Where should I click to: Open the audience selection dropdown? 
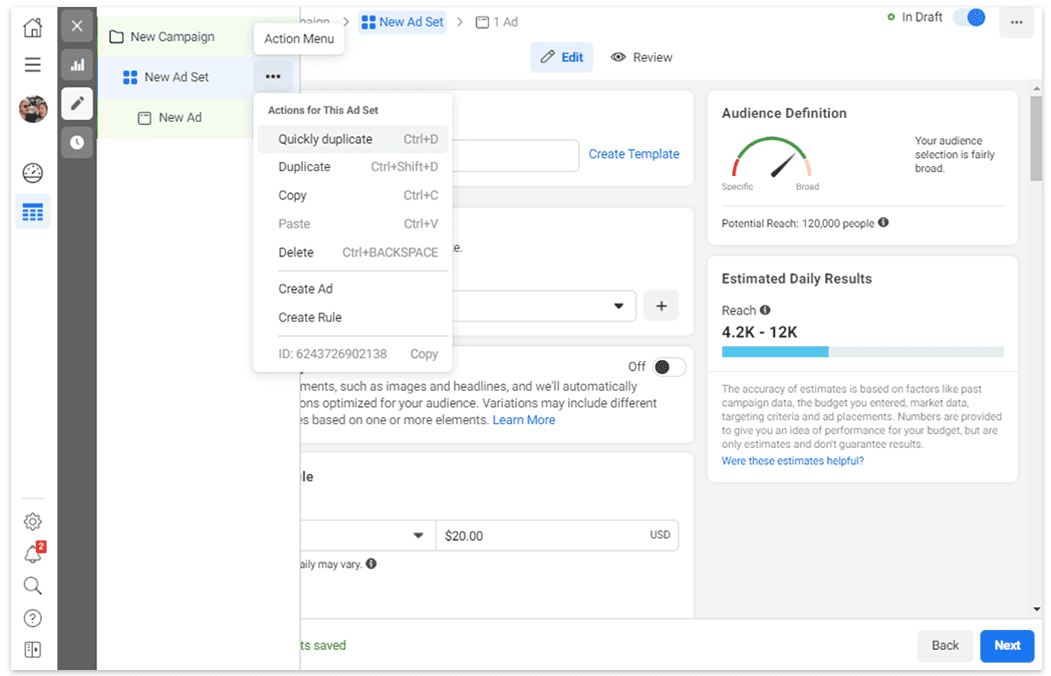tap(617, 305)
